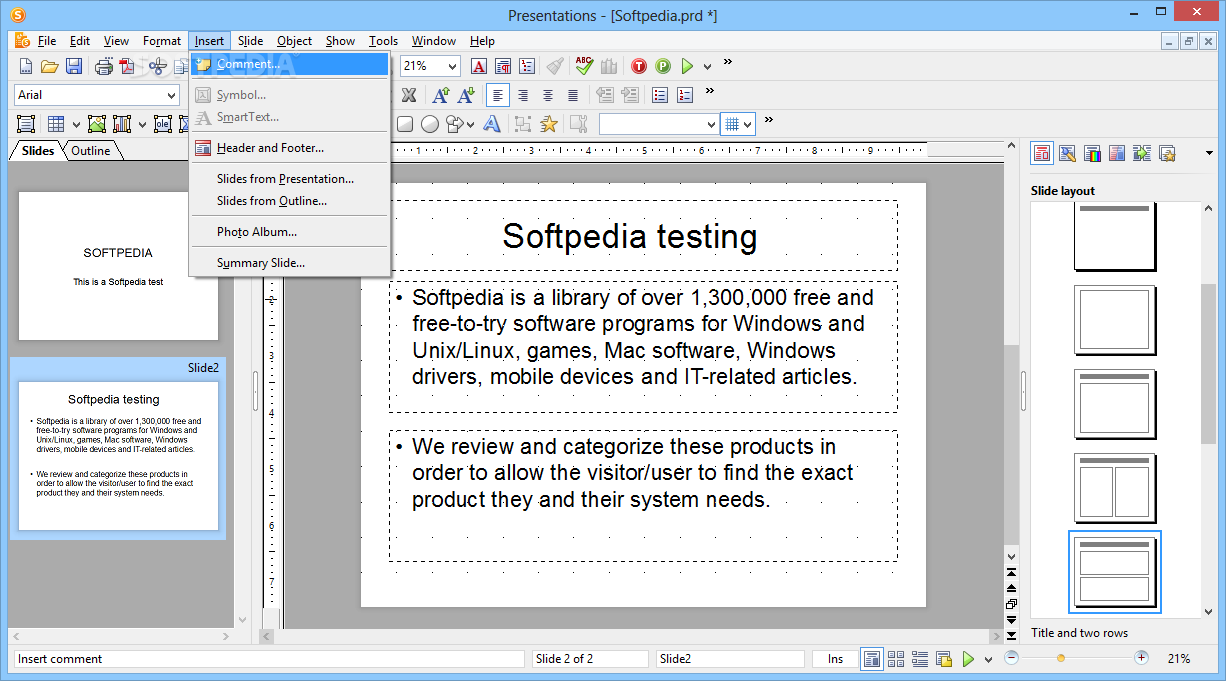
Task: Open character formatting (red A icon)
Action: [x=479, y=66]
